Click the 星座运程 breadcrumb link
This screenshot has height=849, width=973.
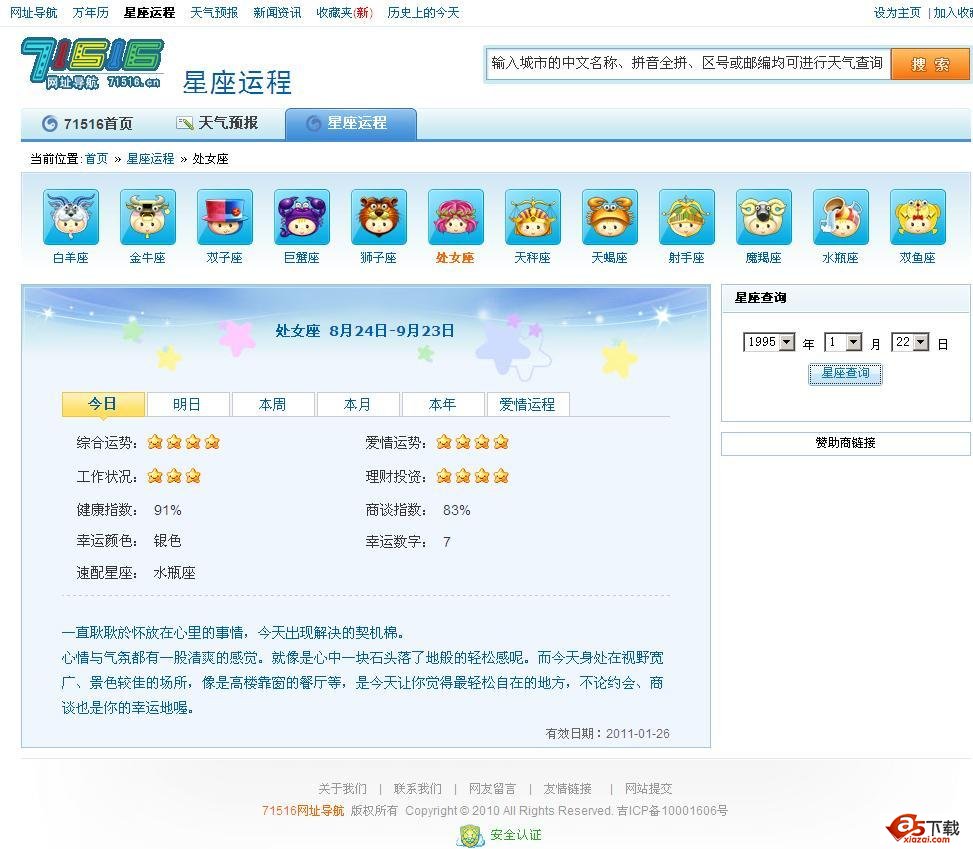coord(150,159)
